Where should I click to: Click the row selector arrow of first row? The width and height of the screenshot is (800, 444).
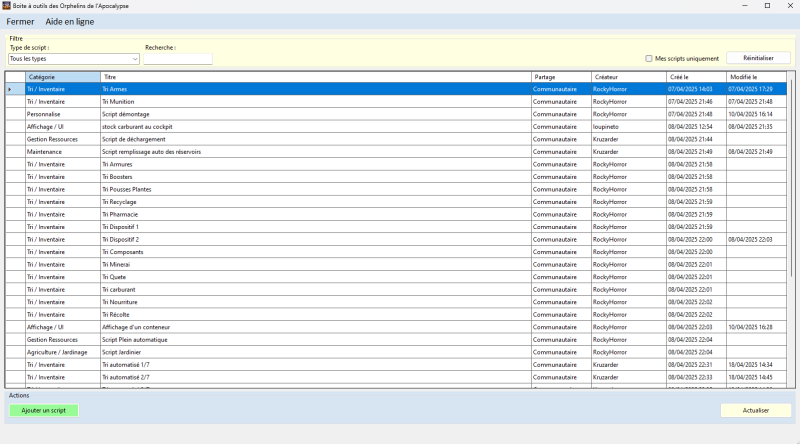tap(10, 89)
